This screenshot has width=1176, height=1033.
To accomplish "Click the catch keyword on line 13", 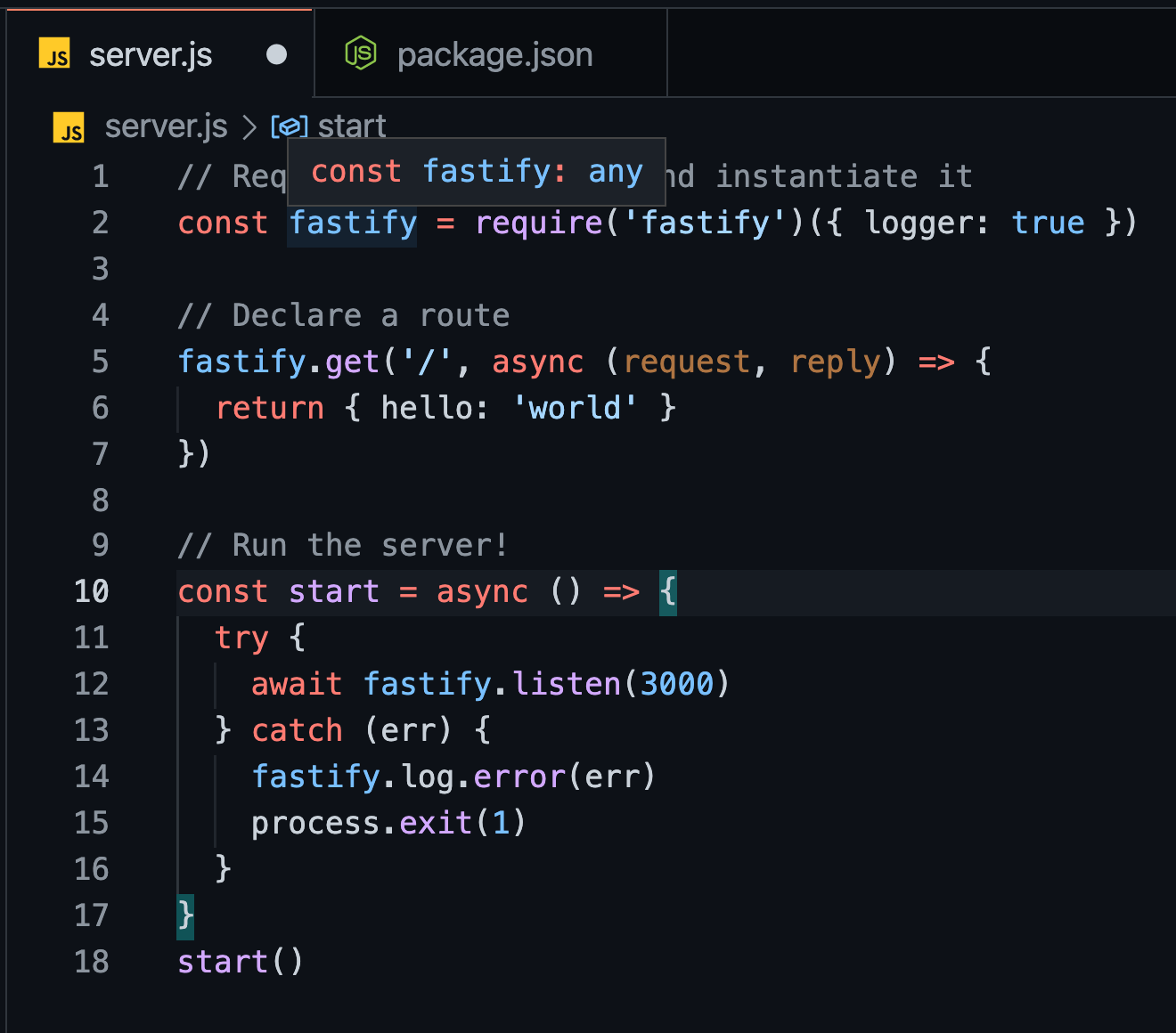I will click(x=297, y=730).
